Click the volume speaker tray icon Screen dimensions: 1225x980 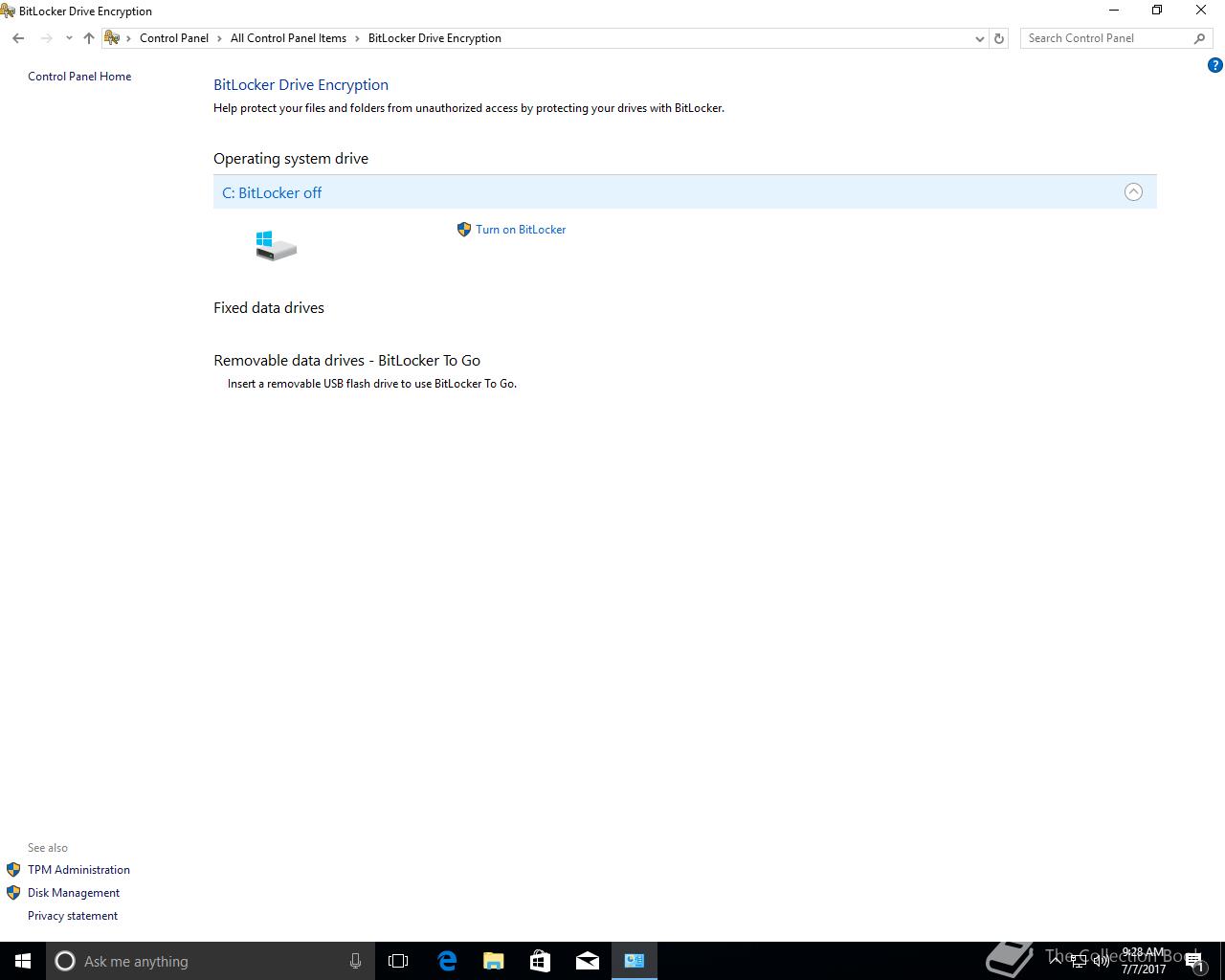(1101, 962)
